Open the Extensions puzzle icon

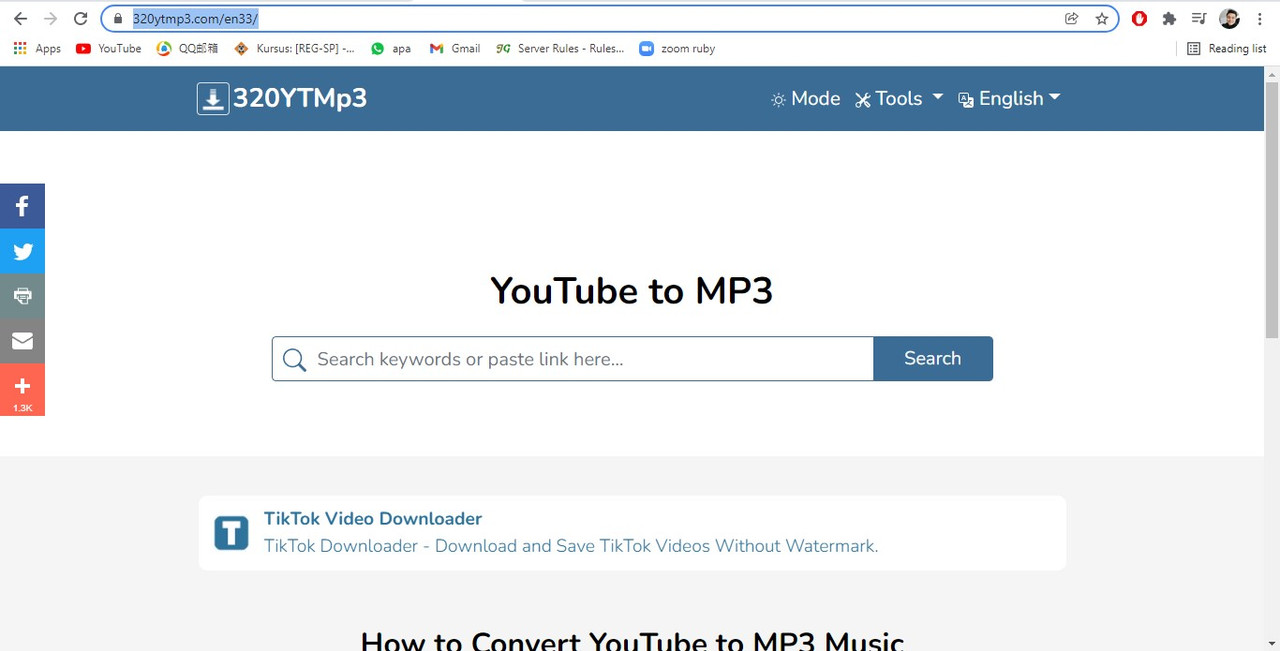[x=1169, y=18]
